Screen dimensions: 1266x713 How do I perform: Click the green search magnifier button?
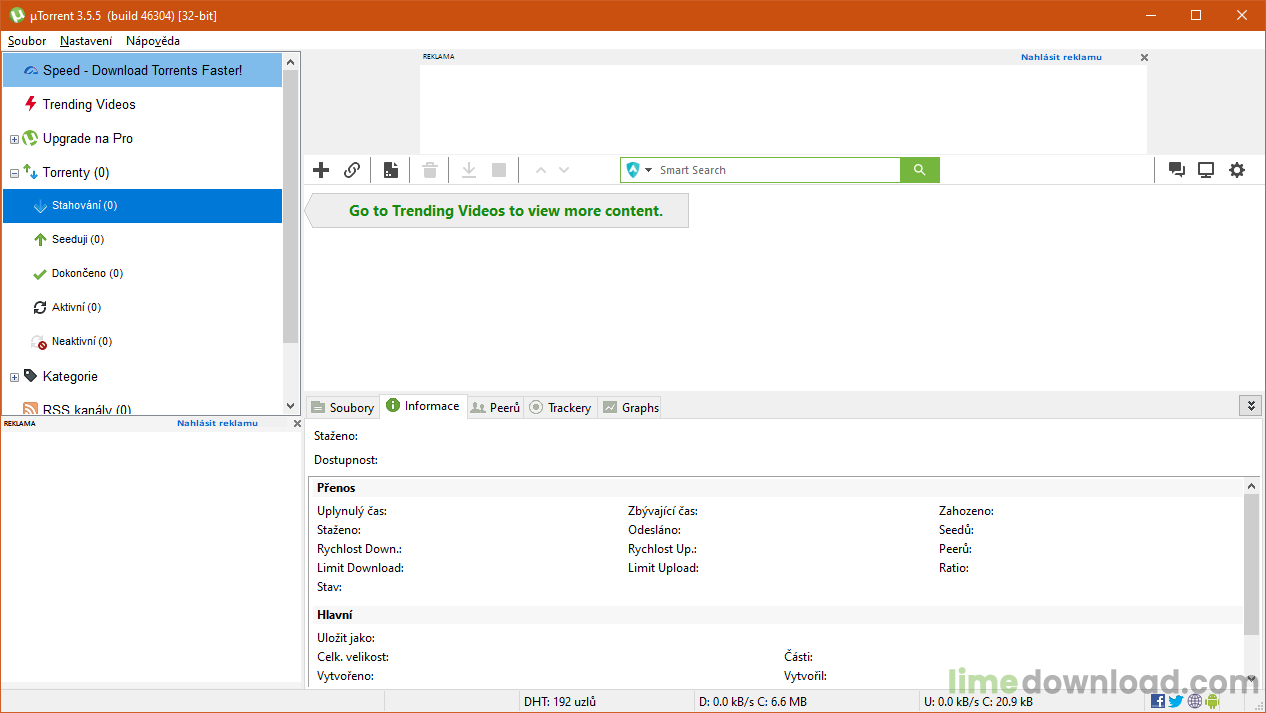(x=920, y=170)
